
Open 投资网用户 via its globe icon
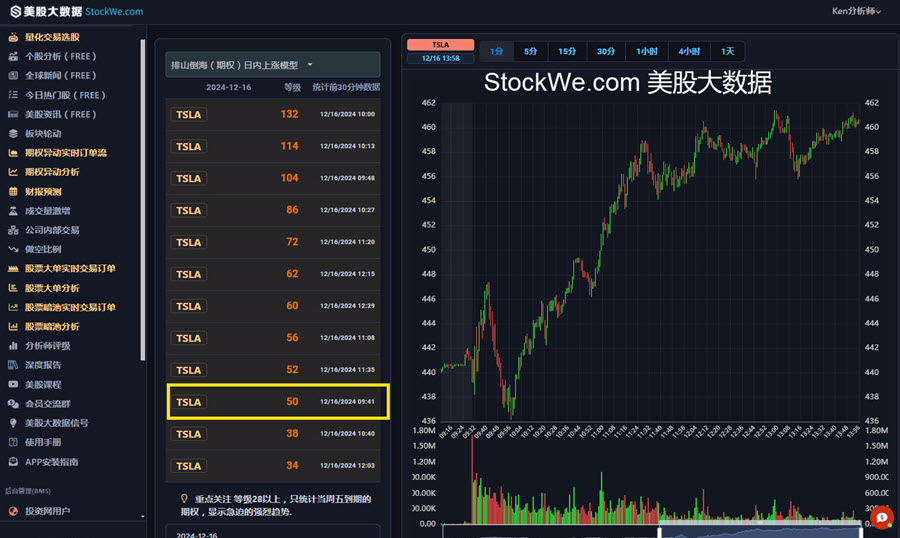pos(13,510)
